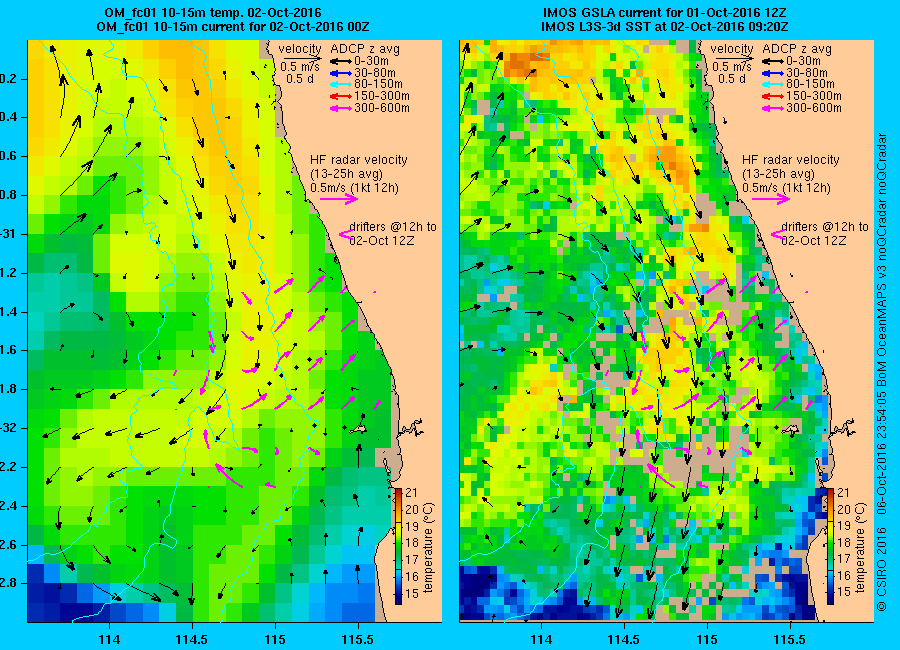Click 'ADCP z avg' heading in IMOS legend

(797, 49)
